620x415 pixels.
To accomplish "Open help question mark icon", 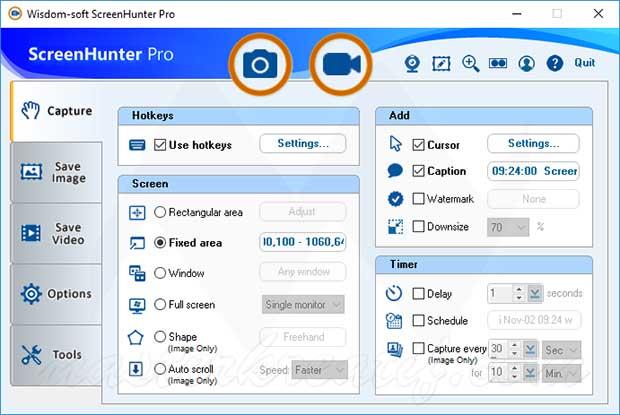I will click(555, 63).
